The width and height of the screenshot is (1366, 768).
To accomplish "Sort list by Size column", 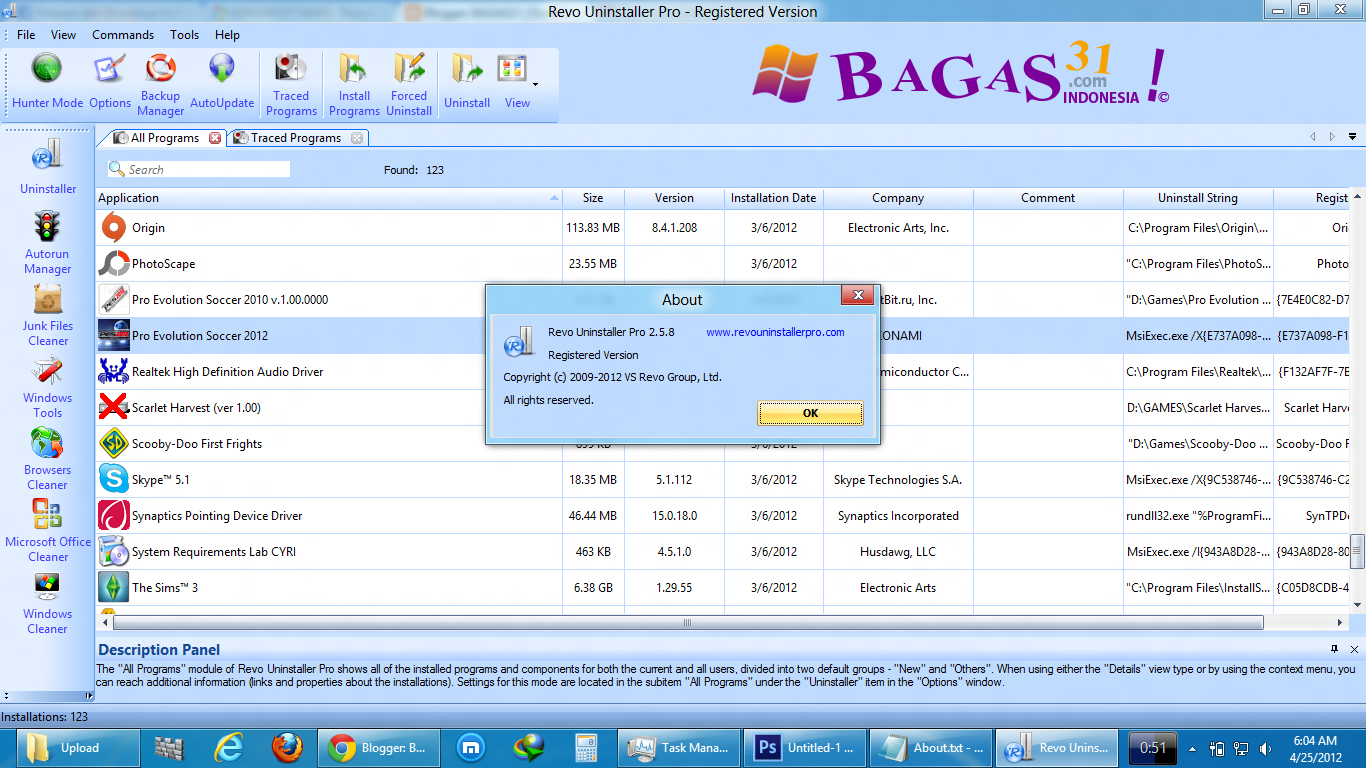I will [593, 198].
